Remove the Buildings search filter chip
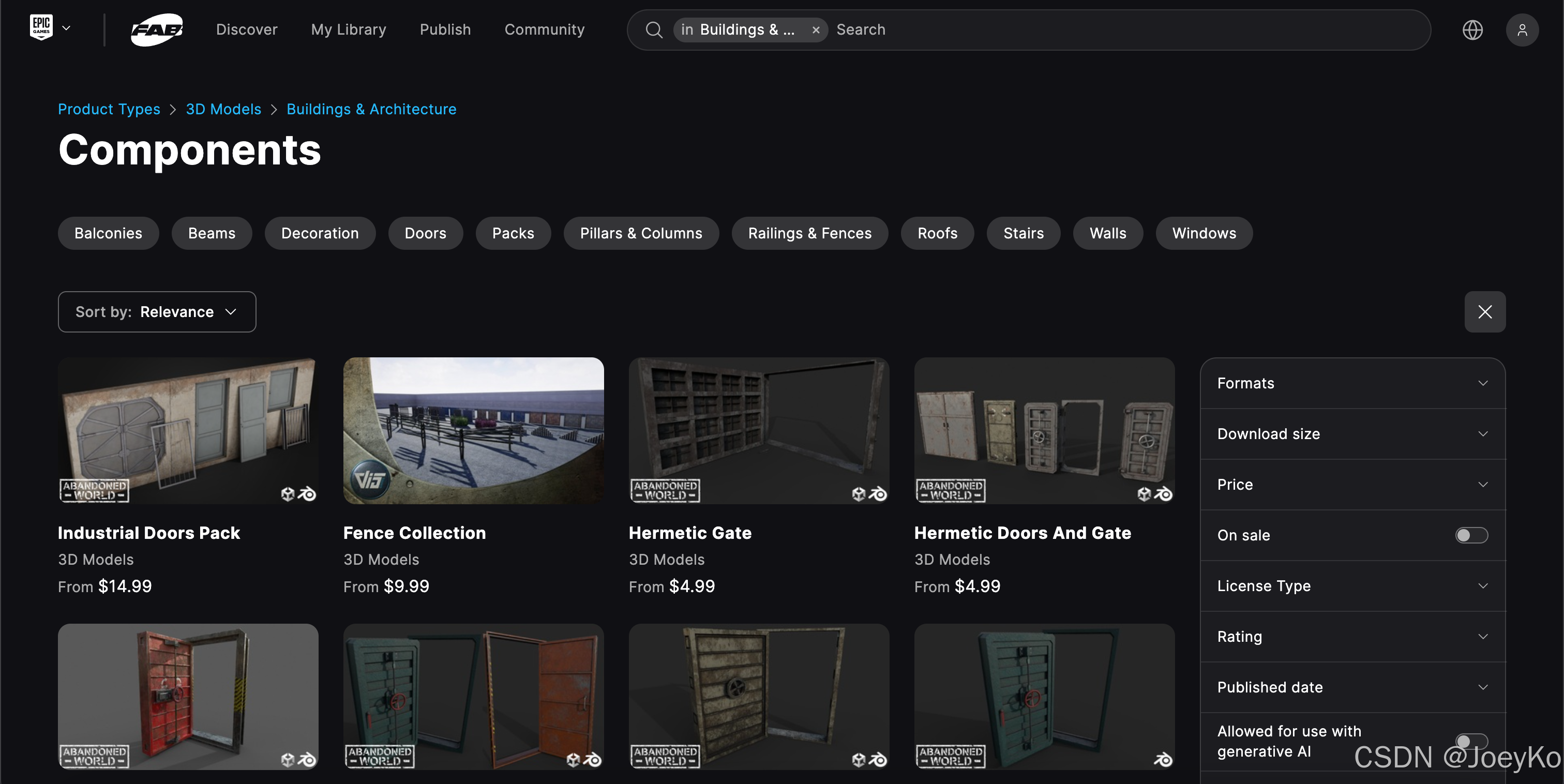 pyautogui.click(x=816, y=30)
